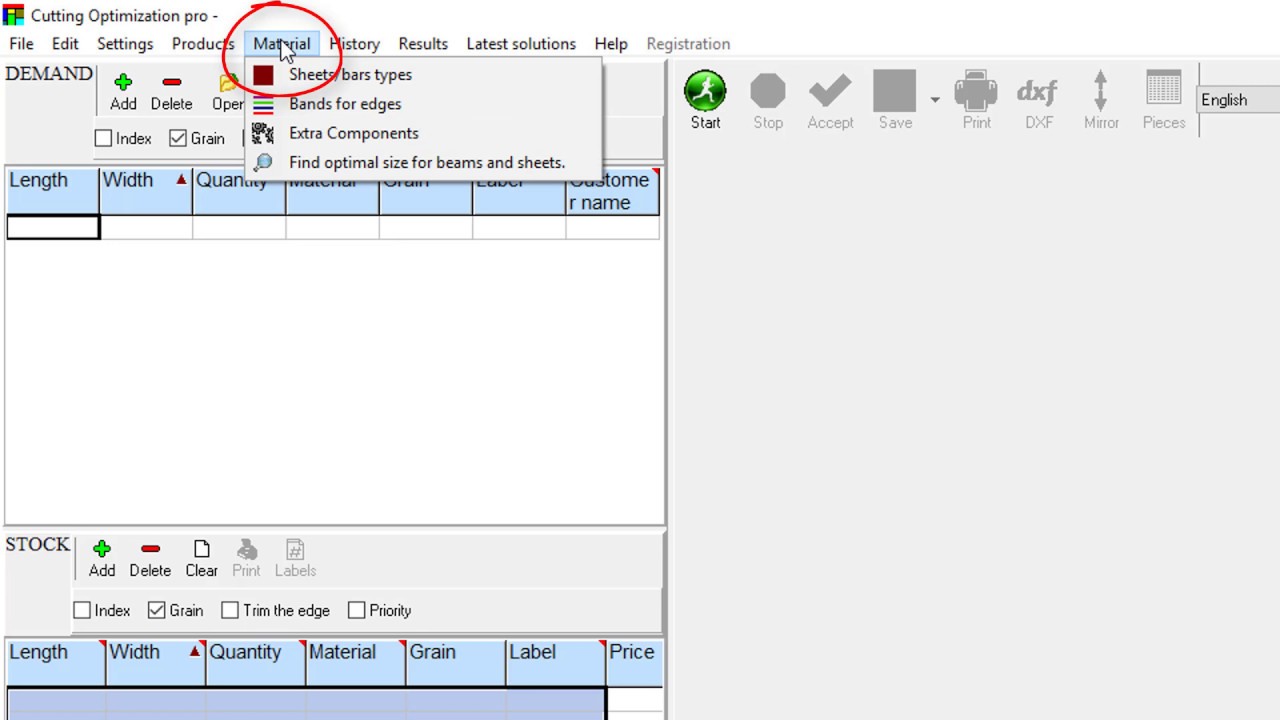Open the English language dropdown

point(1239,100)
